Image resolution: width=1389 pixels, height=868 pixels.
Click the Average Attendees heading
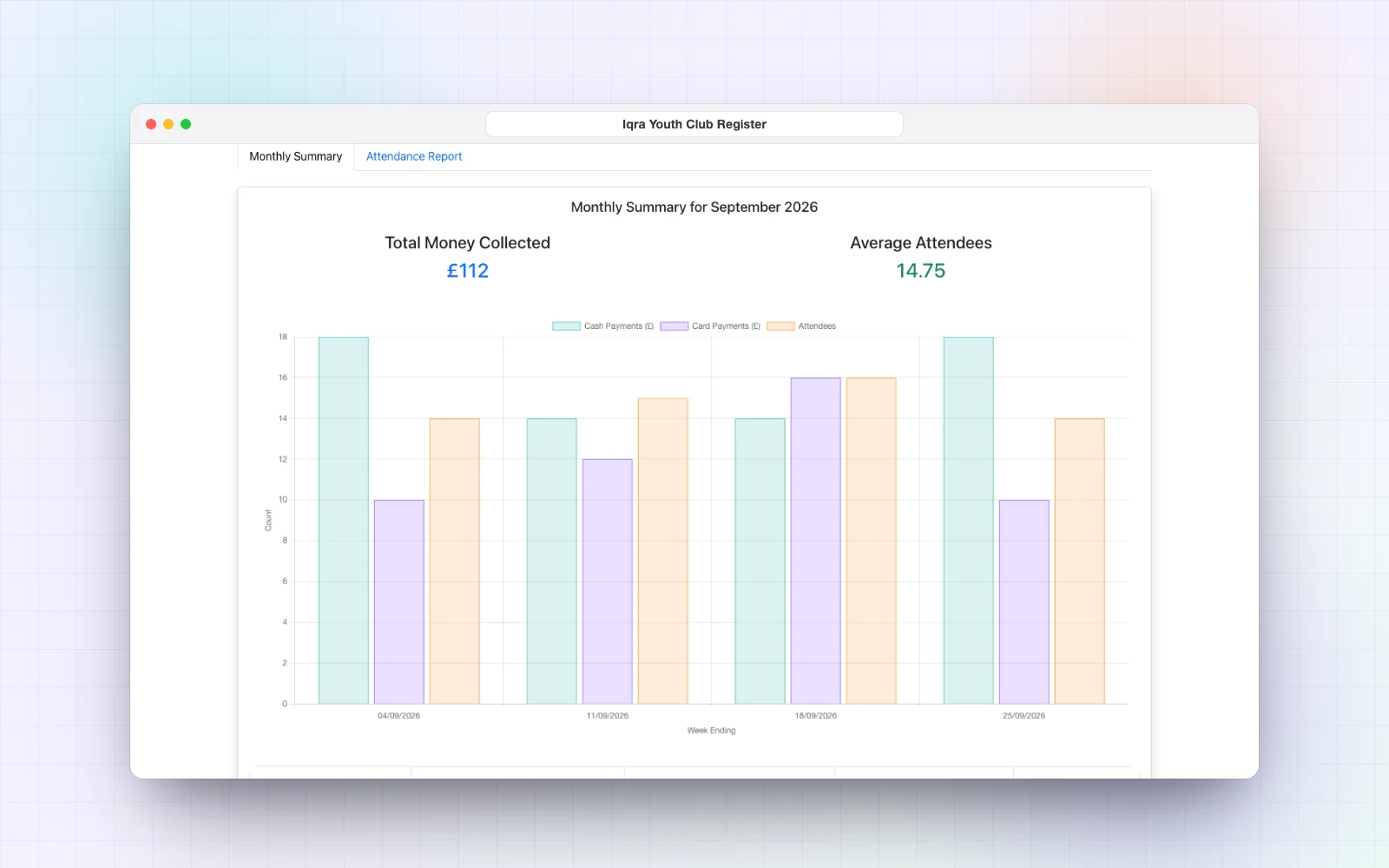click(921, 243)
